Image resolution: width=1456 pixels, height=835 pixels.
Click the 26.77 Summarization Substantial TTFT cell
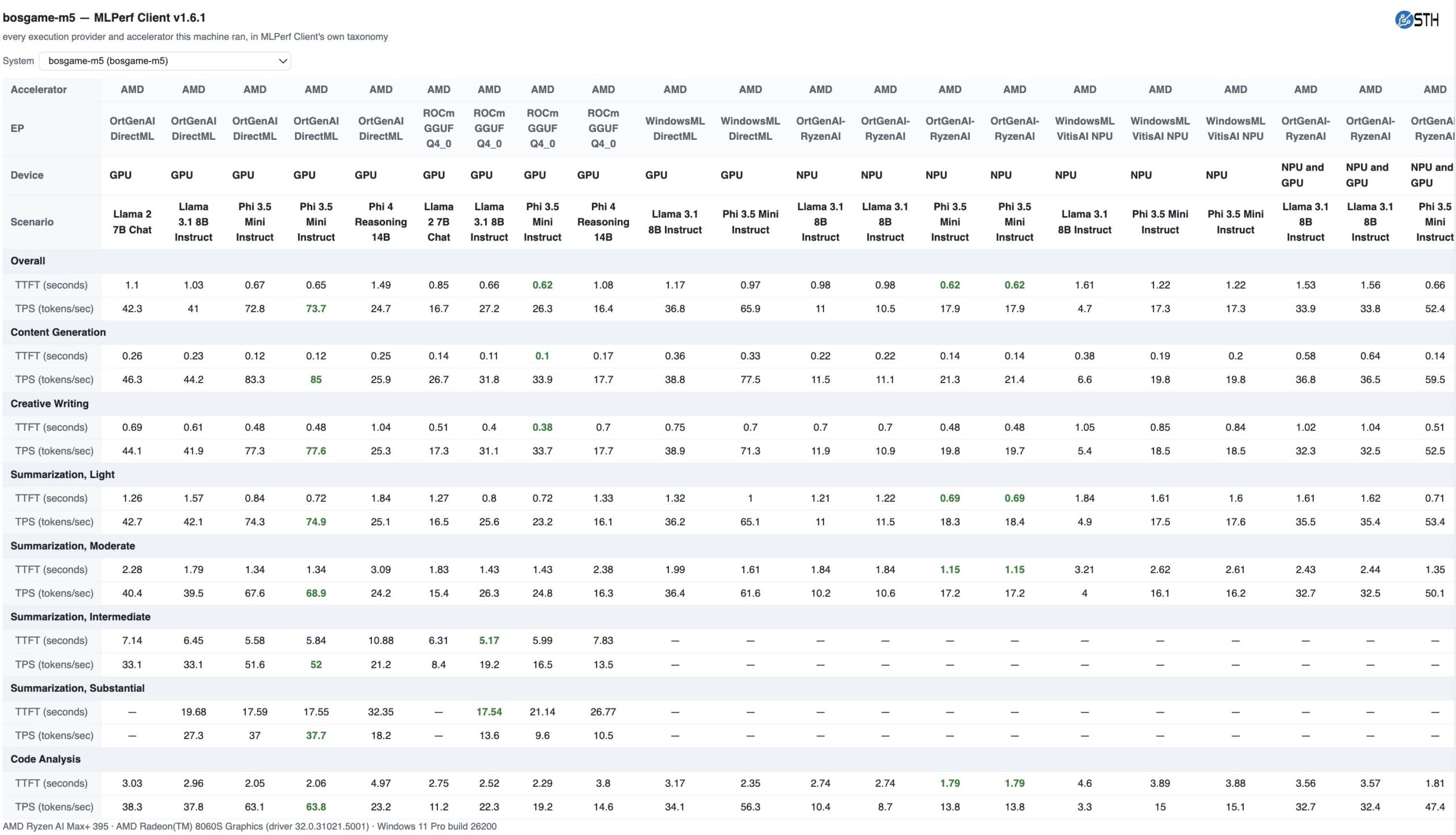(x=603, y=712)
